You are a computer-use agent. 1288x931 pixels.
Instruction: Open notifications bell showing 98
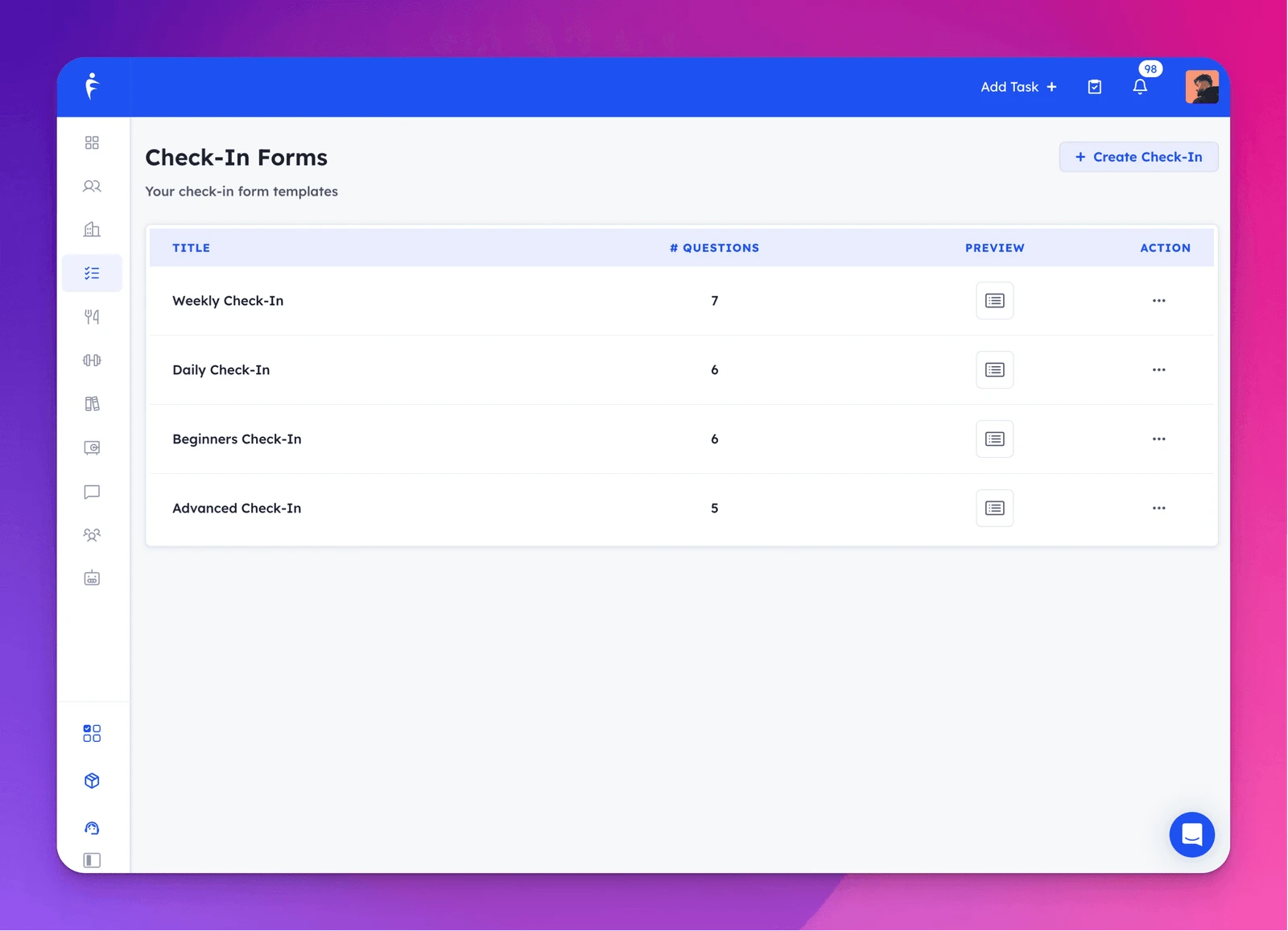(1140, 86)
